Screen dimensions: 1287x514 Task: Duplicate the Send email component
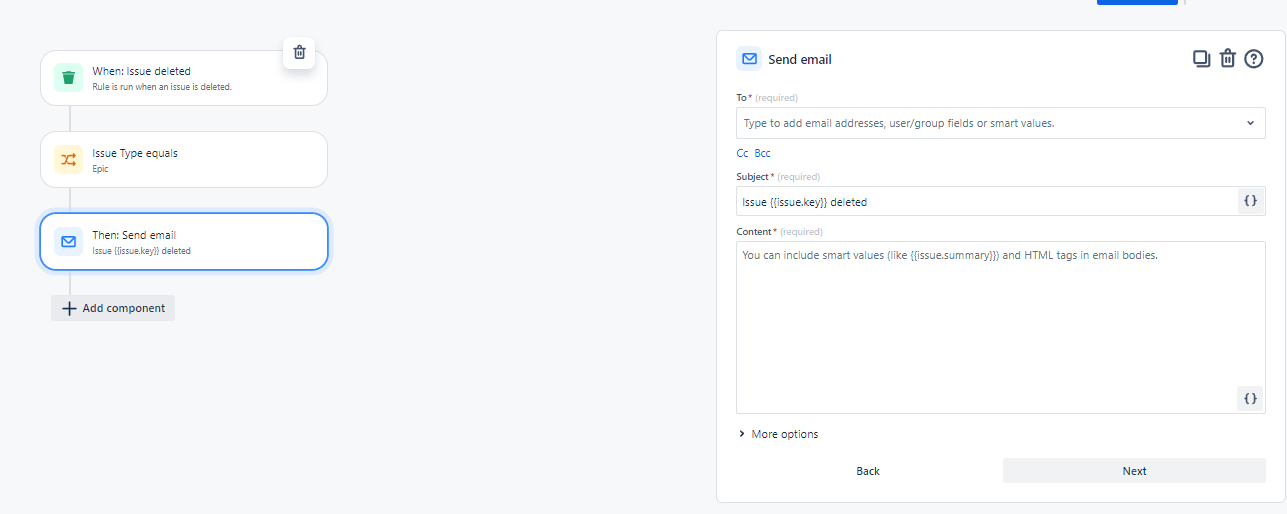click(1201, 59)
